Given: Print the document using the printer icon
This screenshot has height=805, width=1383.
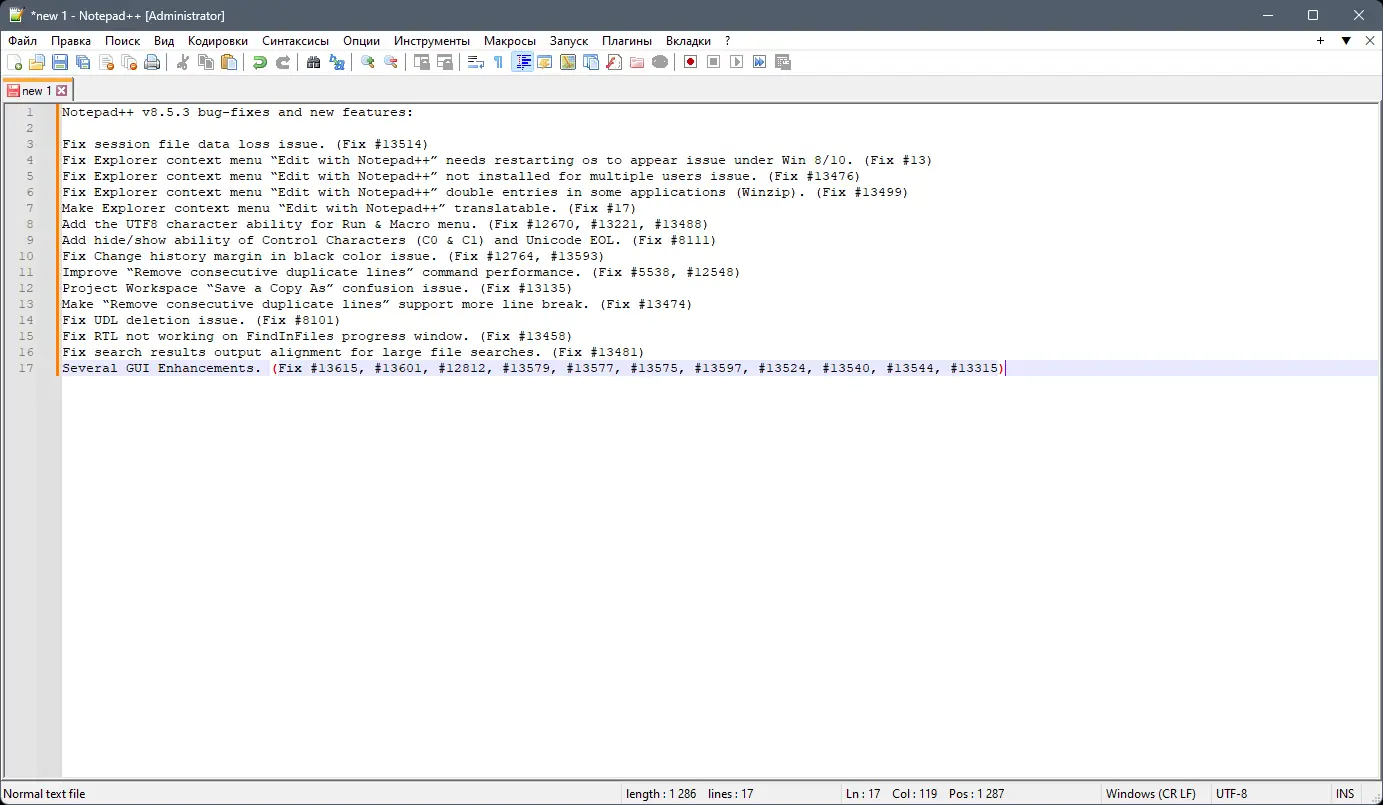Looking at the screenshot, I should [152, 62].
